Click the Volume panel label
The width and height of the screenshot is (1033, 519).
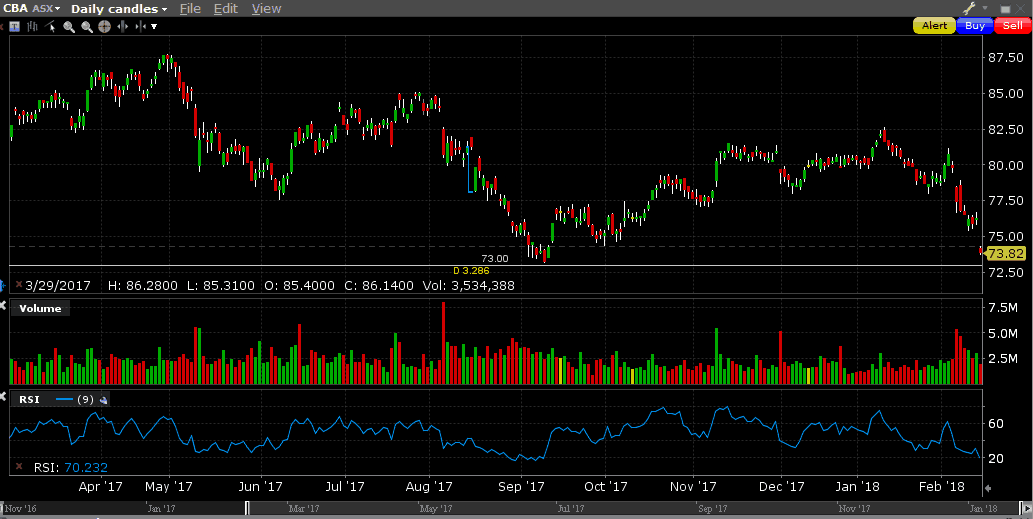click(x=40, y=308)
